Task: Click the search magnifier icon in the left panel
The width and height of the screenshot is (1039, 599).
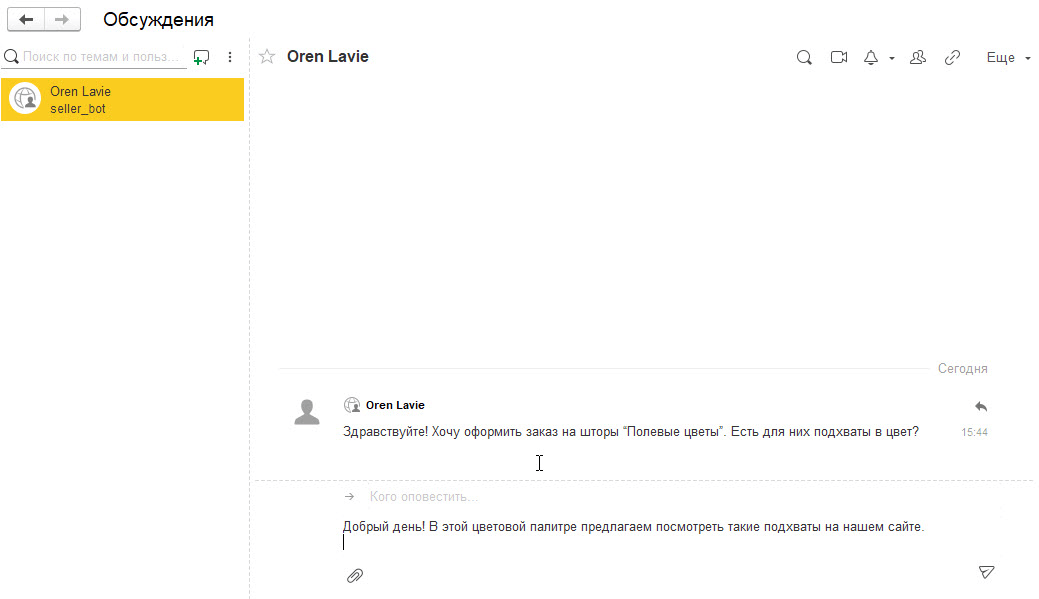Action: click(x=11, y=57)
